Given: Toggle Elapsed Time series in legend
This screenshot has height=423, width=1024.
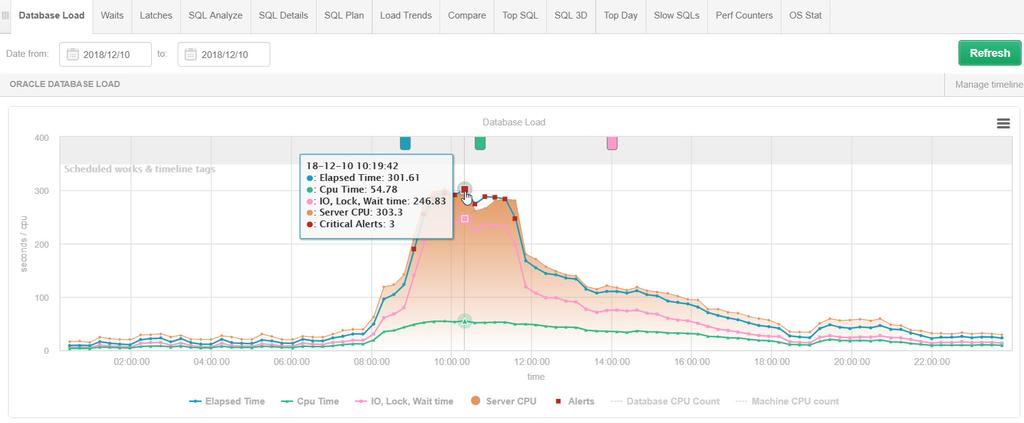Looking at the screenshot, I should click(227, 401).
